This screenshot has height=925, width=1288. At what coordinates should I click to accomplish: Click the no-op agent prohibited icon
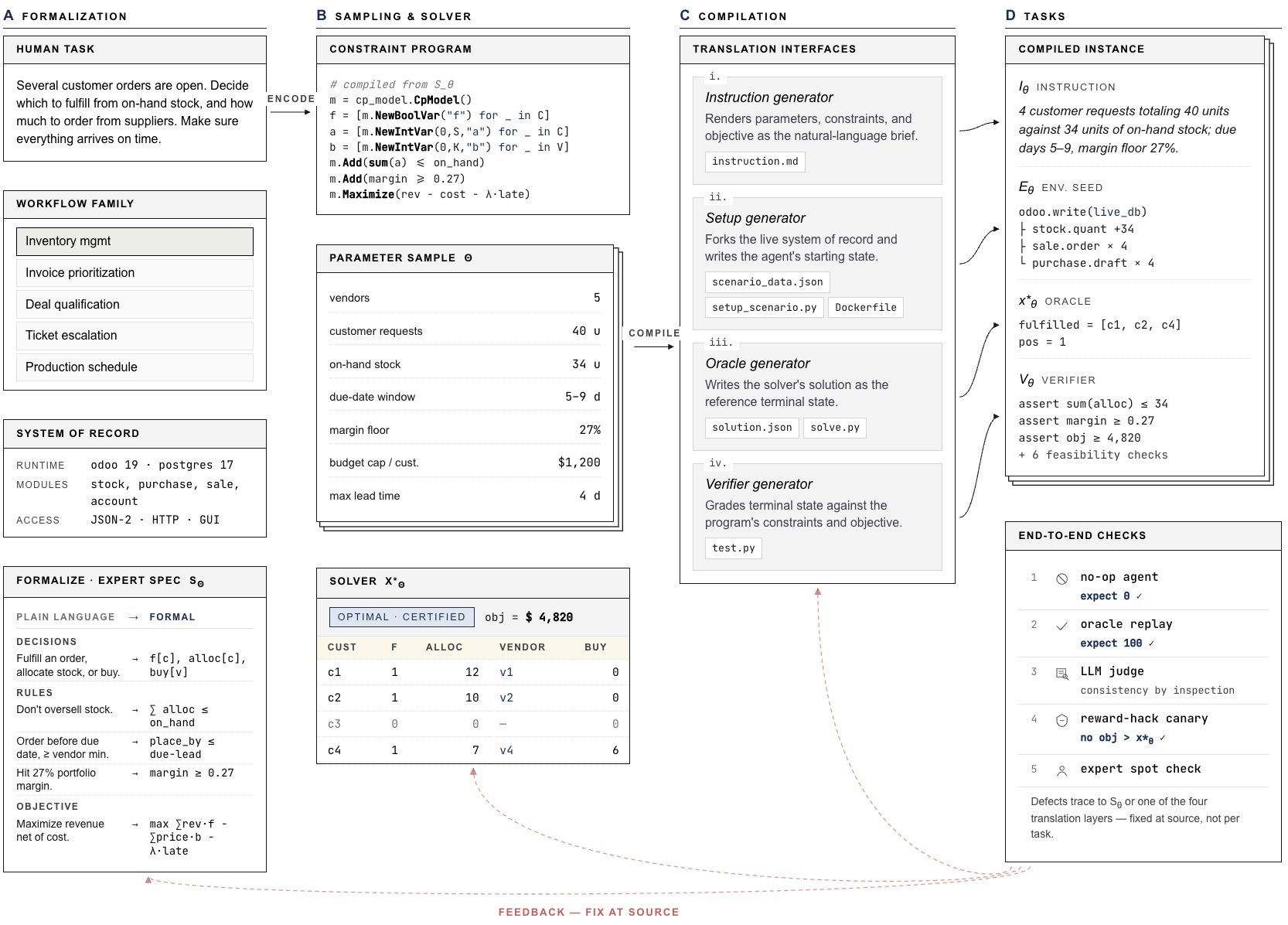(x=1061, y=579)
